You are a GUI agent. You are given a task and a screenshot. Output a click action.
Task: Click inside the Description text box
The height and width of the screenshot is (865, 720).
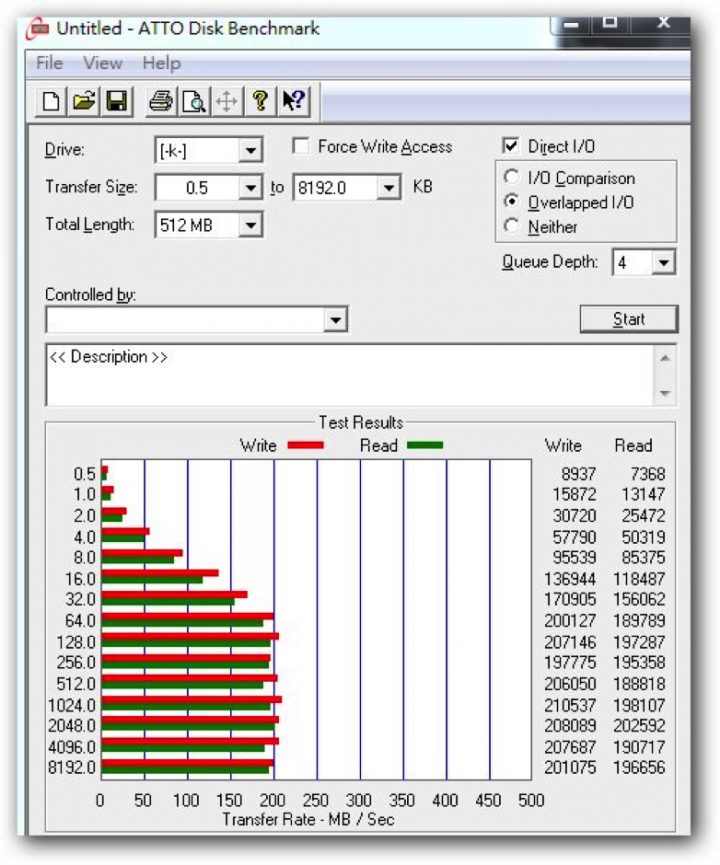tap(350, 375)
